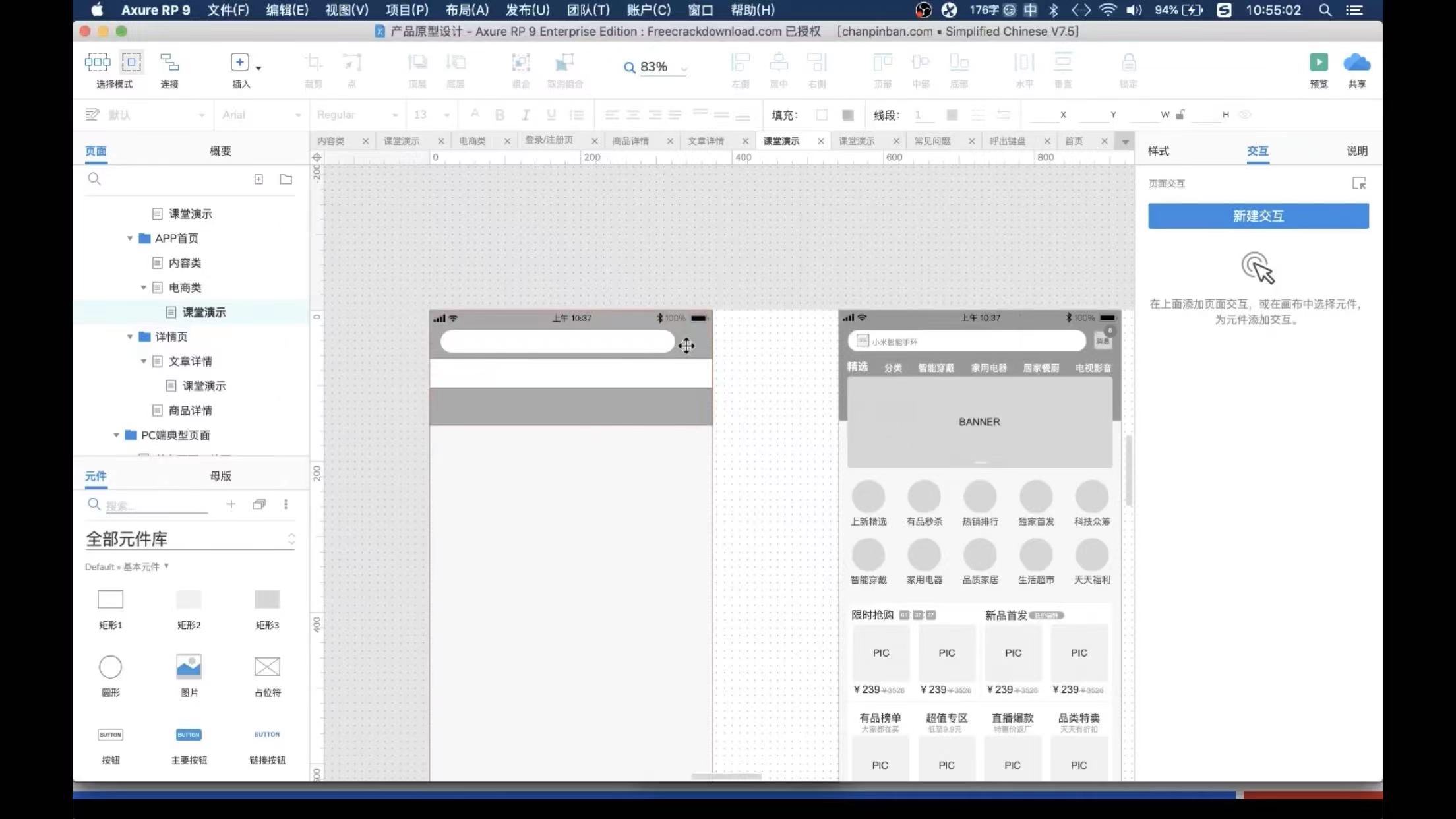Click the 新建交互 button
1456x819 pixels.
(x=1258, y=216)
